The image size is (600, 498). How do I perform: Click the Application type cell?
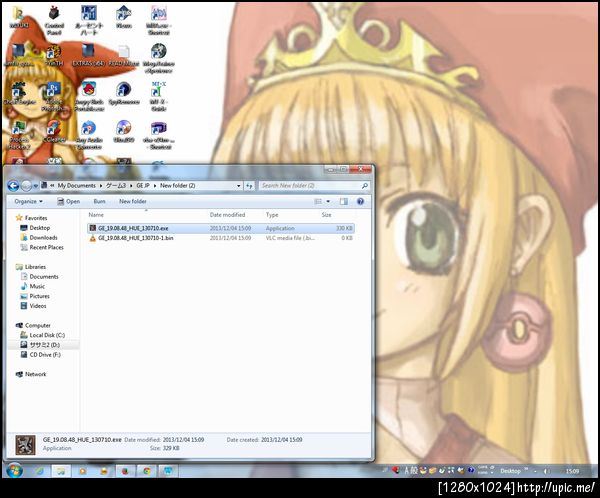pos(280,228)
